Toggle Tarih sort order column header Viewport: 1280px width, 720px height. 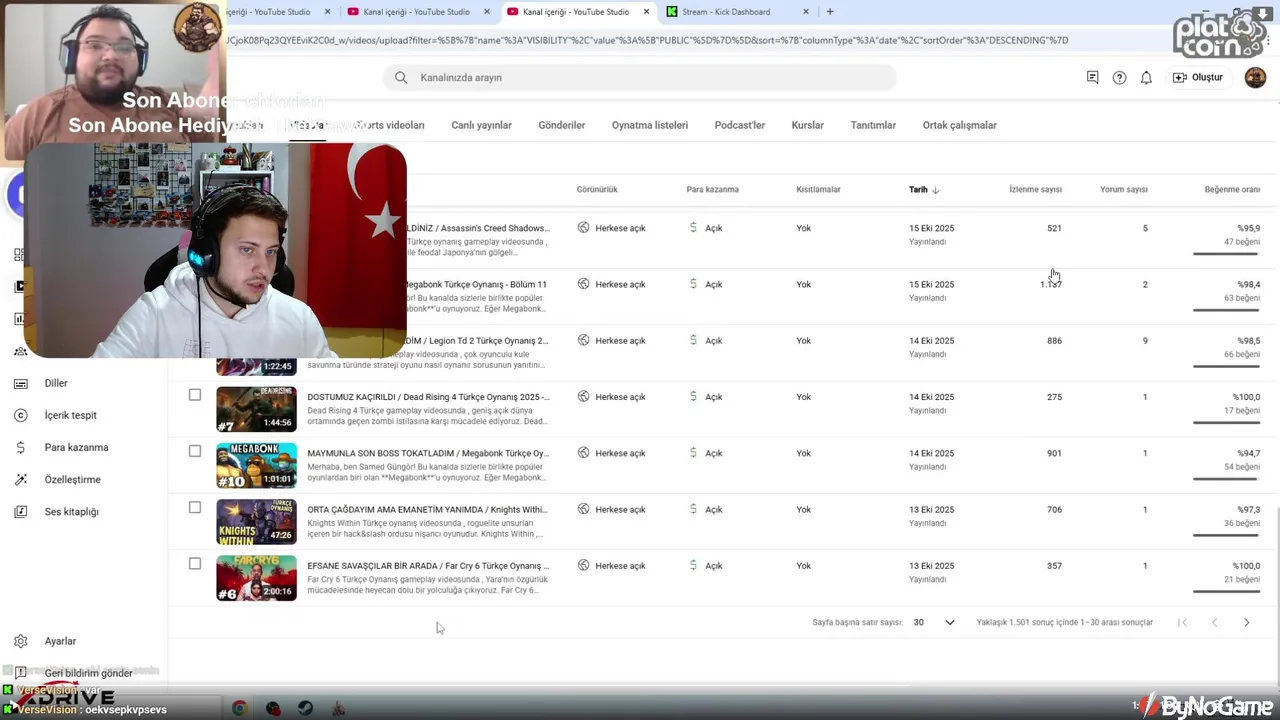923,189
